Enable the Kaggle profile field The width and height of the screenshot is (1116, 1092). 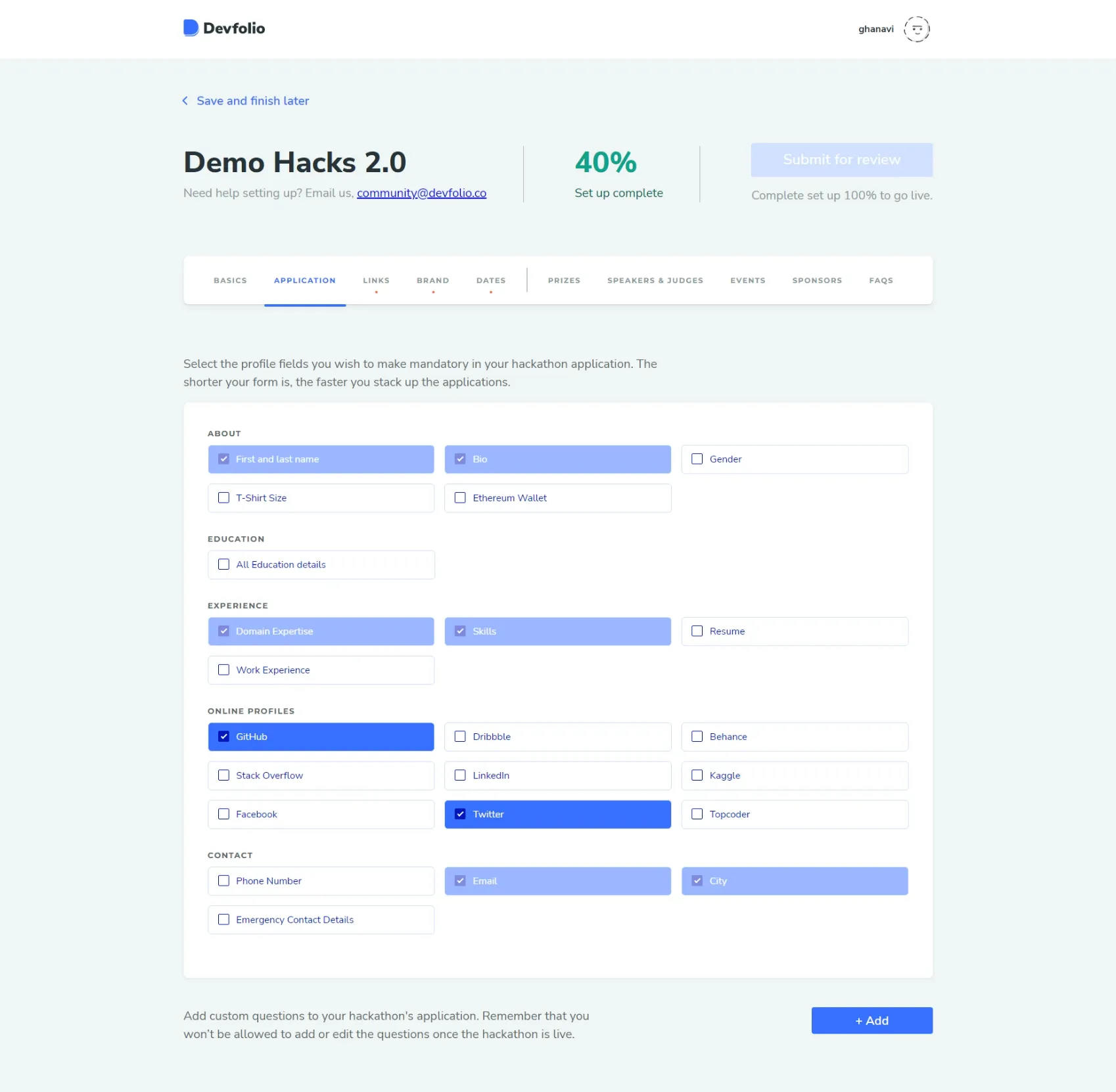(795, 776)
